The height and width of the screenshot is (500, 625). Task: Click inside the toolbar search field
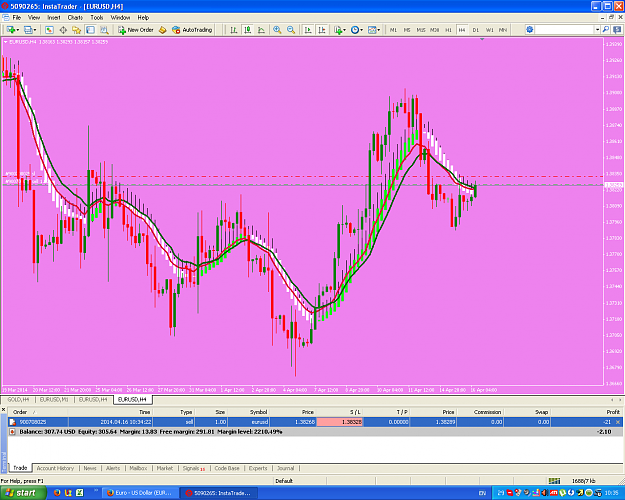pyautogui.click(x=564, y=30)
